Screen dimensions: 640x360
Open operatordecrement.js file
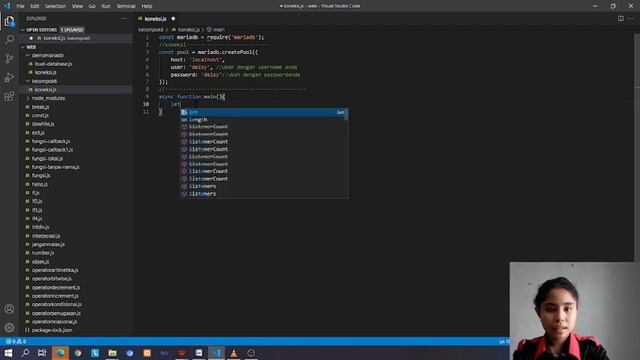pos(56,288)
